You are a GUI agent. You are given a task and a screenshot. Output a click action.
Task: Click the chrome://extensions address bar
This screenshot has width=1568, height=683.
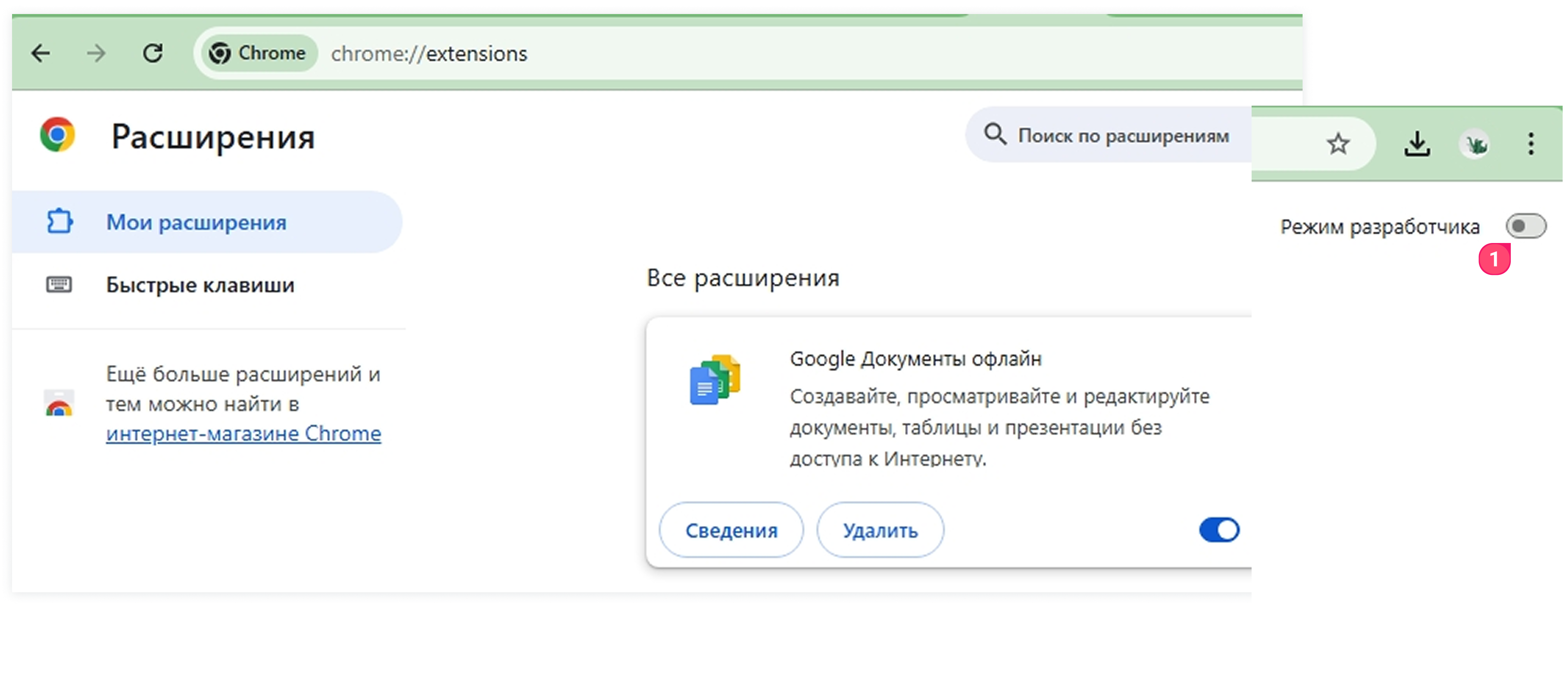pyautogui.click(x=749, y=54)
